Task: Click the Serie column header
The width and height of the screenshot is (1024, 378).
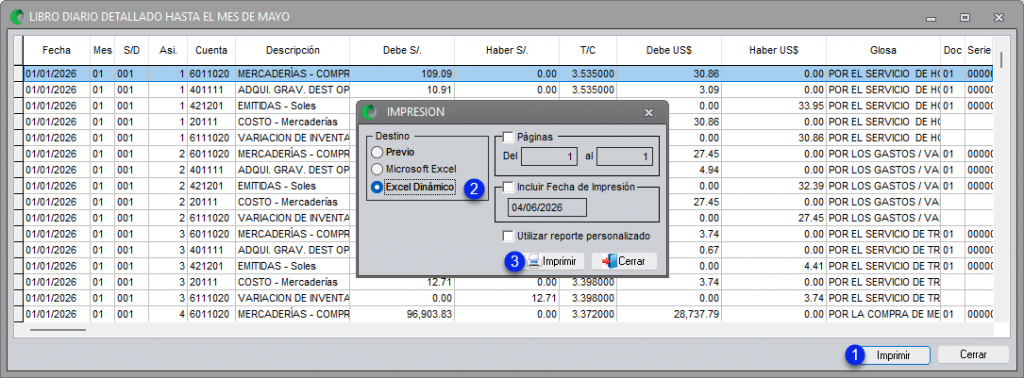Action: click(978, 50)
